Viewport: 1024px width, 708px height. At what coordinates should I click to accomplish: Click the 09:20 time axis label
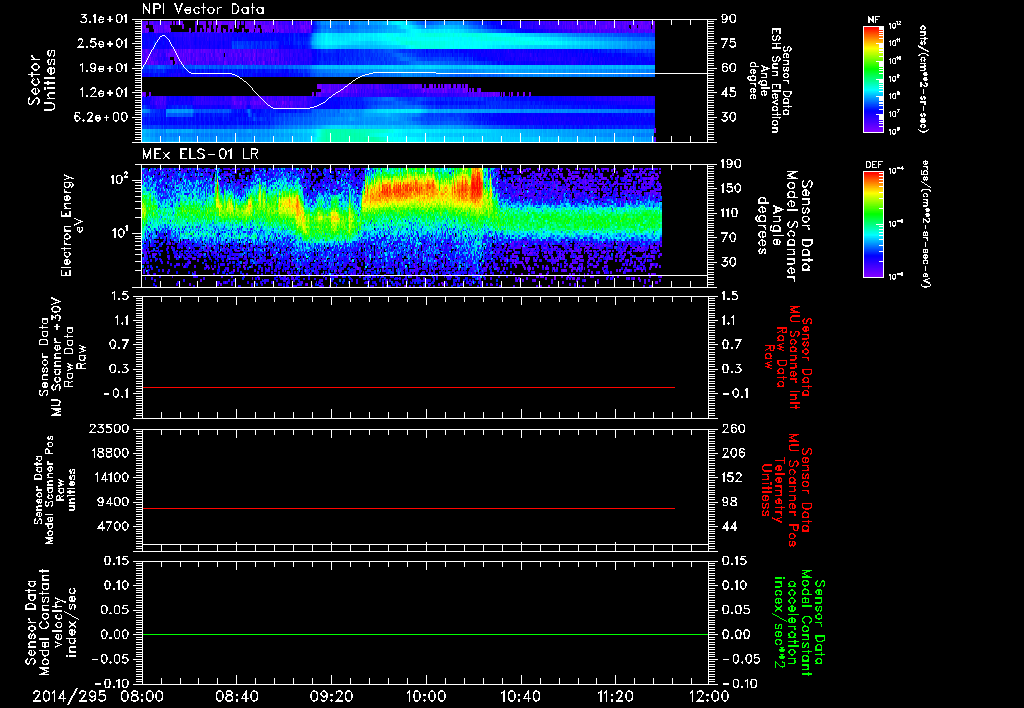click(331, 697)
